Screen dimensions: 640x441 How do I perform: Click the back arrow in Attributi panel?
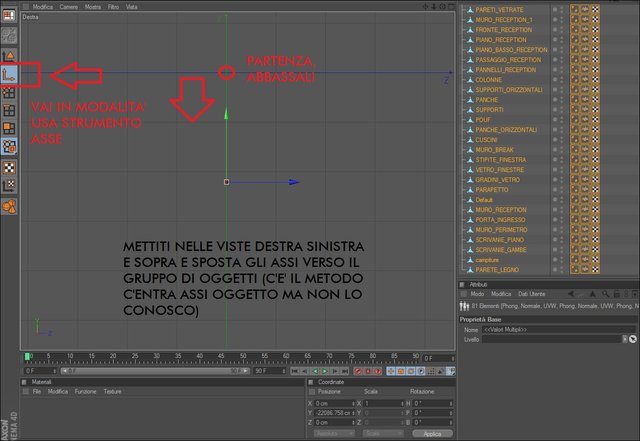(x=571, y=294)
